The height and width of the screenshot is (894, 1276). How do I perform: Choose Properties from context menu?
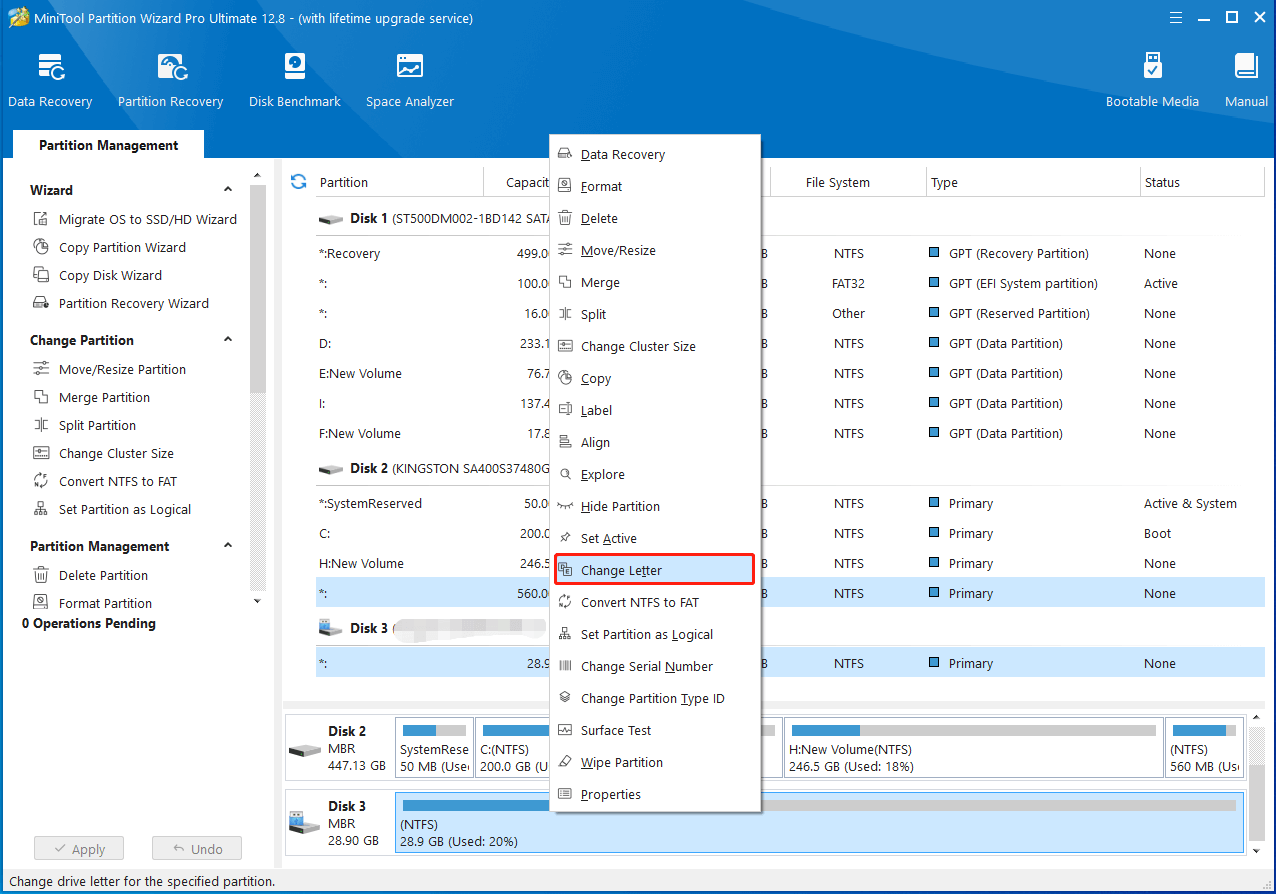coord(655,794)
